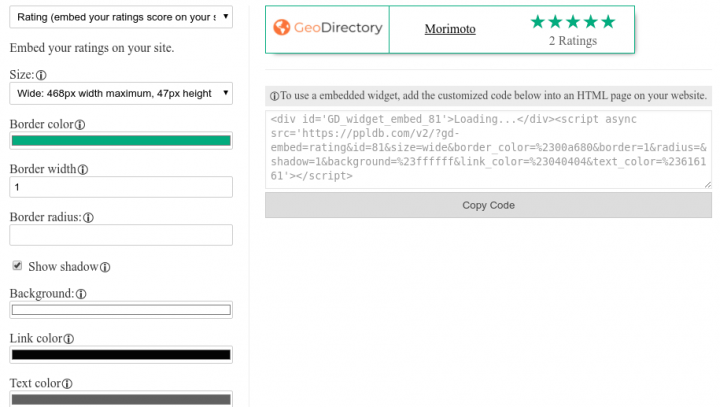Click the info icon beside Size
This screenshot has height=407, width=720.
click(41, 75)
